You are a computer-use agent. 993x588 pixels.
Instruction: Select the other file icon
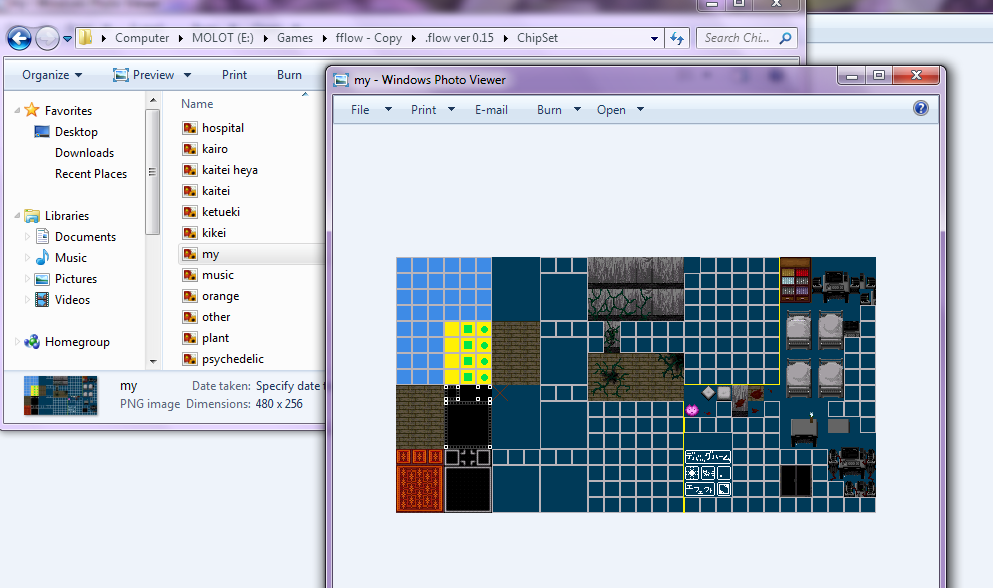tap(189, 317)
